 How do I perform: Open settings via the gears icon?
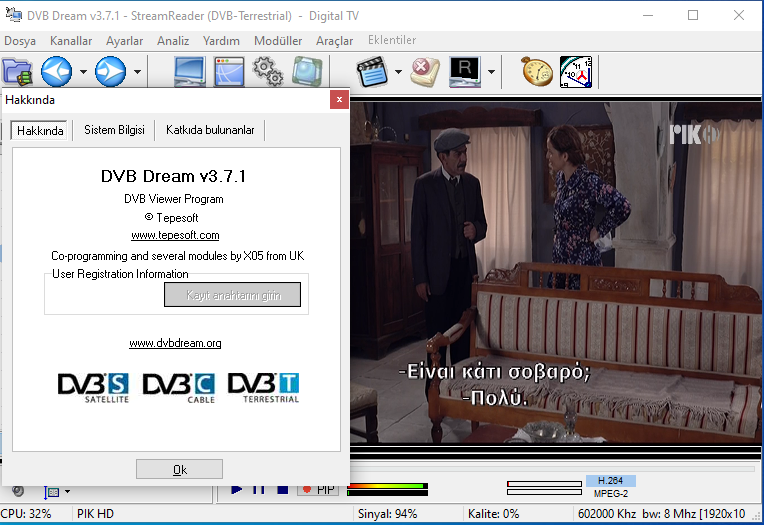(x=267, y=72)
